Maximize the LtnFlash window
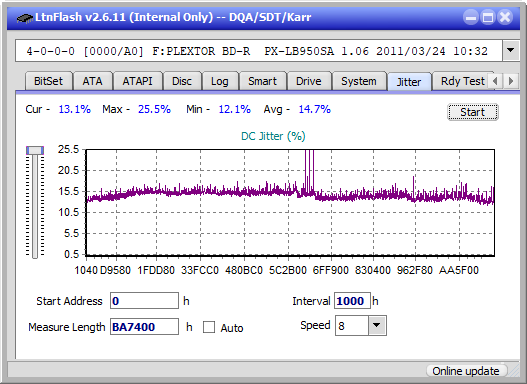Viewport: 527px width, 384px height. tap(488, 17)
